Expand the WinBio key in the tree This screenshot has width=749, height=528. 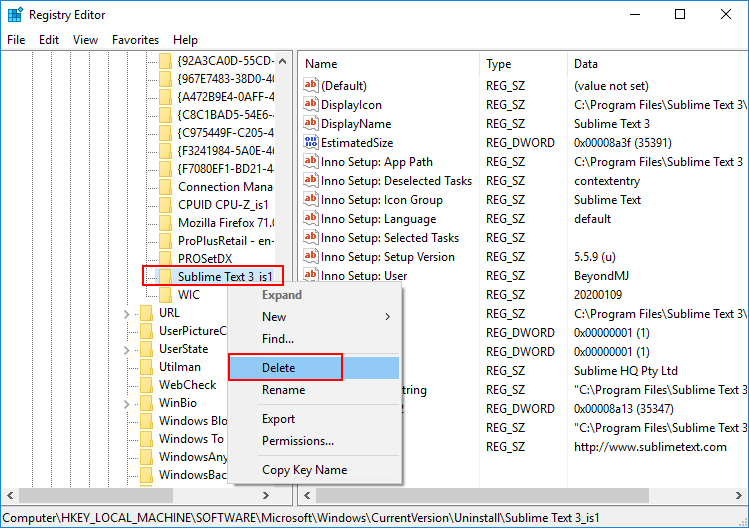point(127,404)
